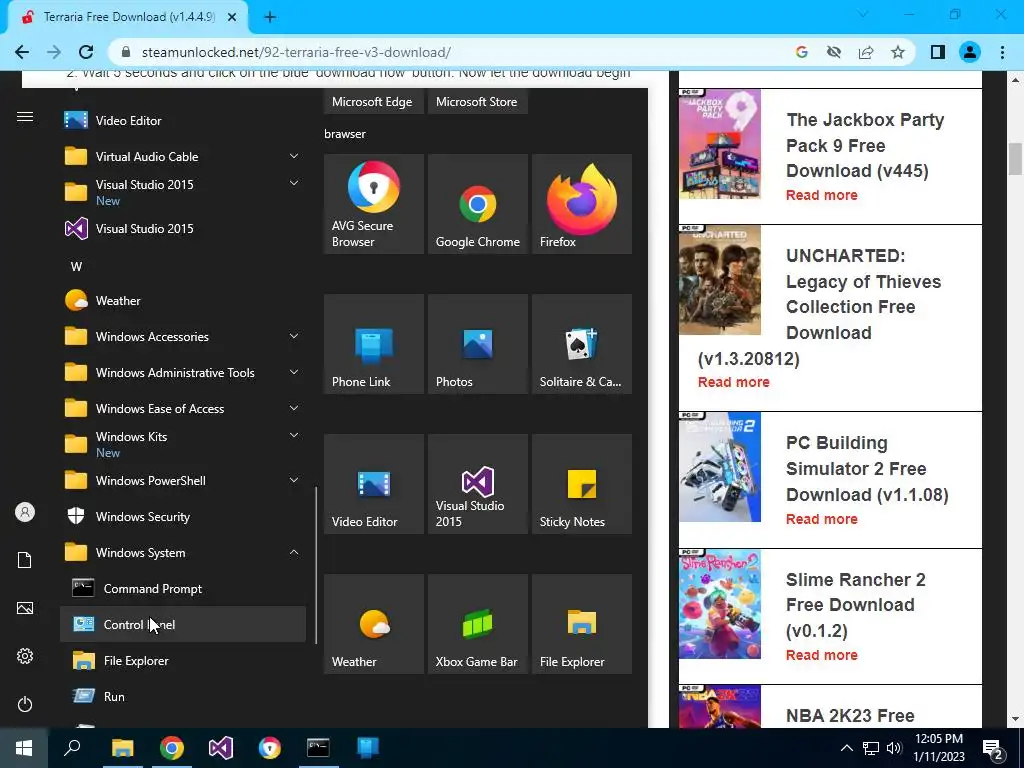This screenshot has width=1024, height=768.
Task: Click Read more under Jackbox Party Pack 9
Action: (822, 195)
